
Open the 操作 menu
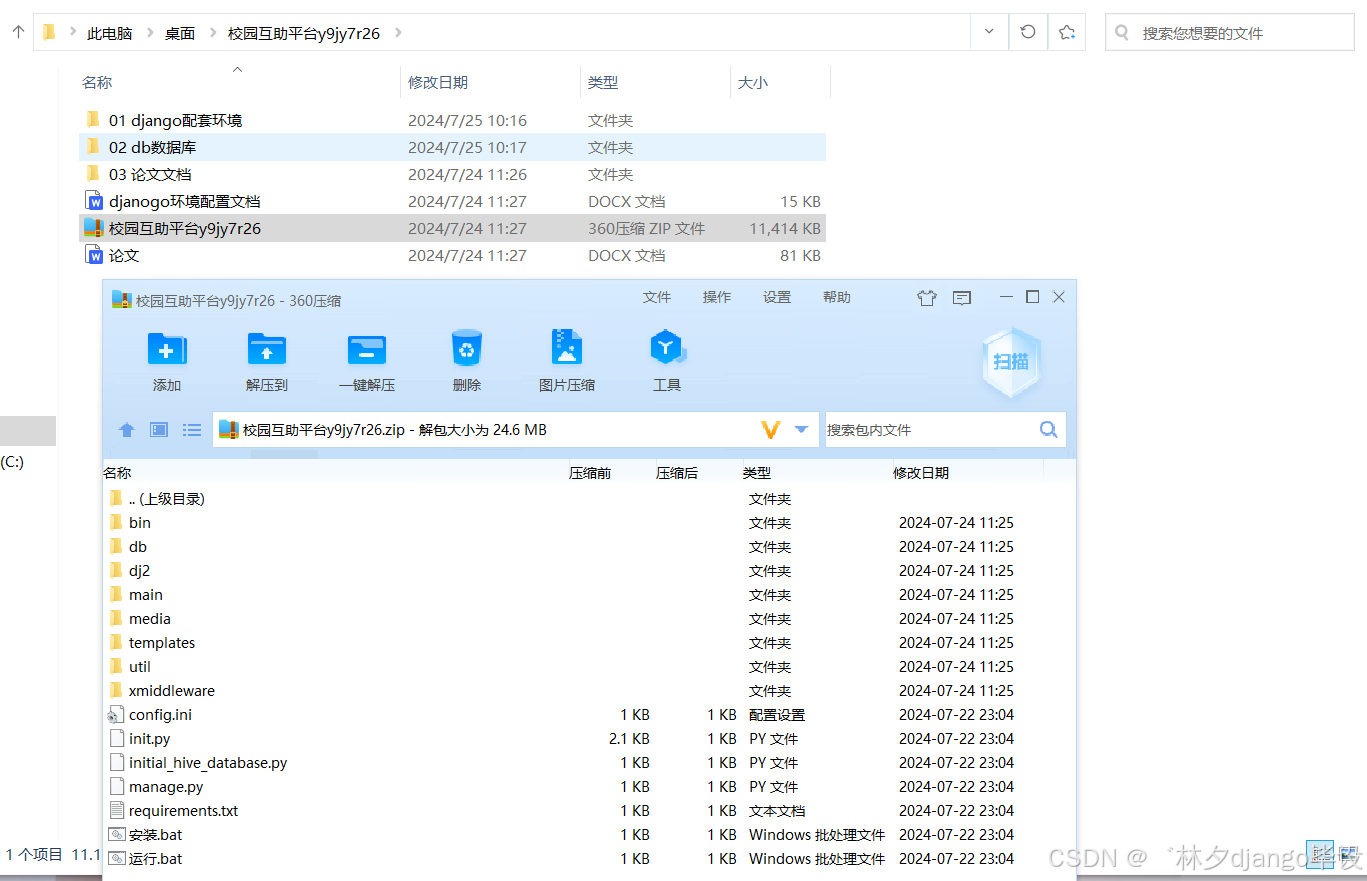point(716,297)
